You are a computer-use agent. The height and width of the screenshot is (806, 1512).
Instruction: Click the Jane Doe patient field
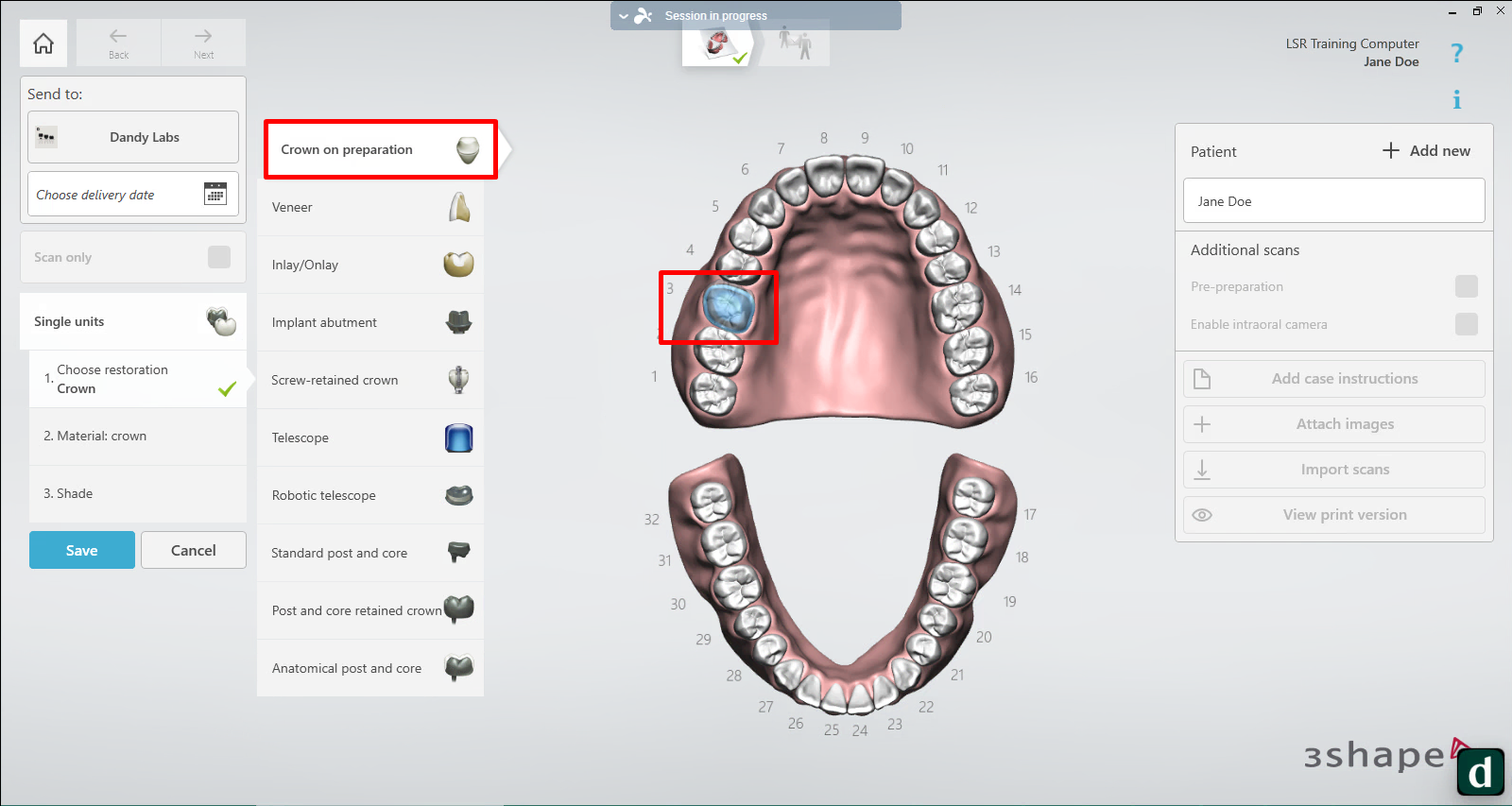coord(1333,201)
